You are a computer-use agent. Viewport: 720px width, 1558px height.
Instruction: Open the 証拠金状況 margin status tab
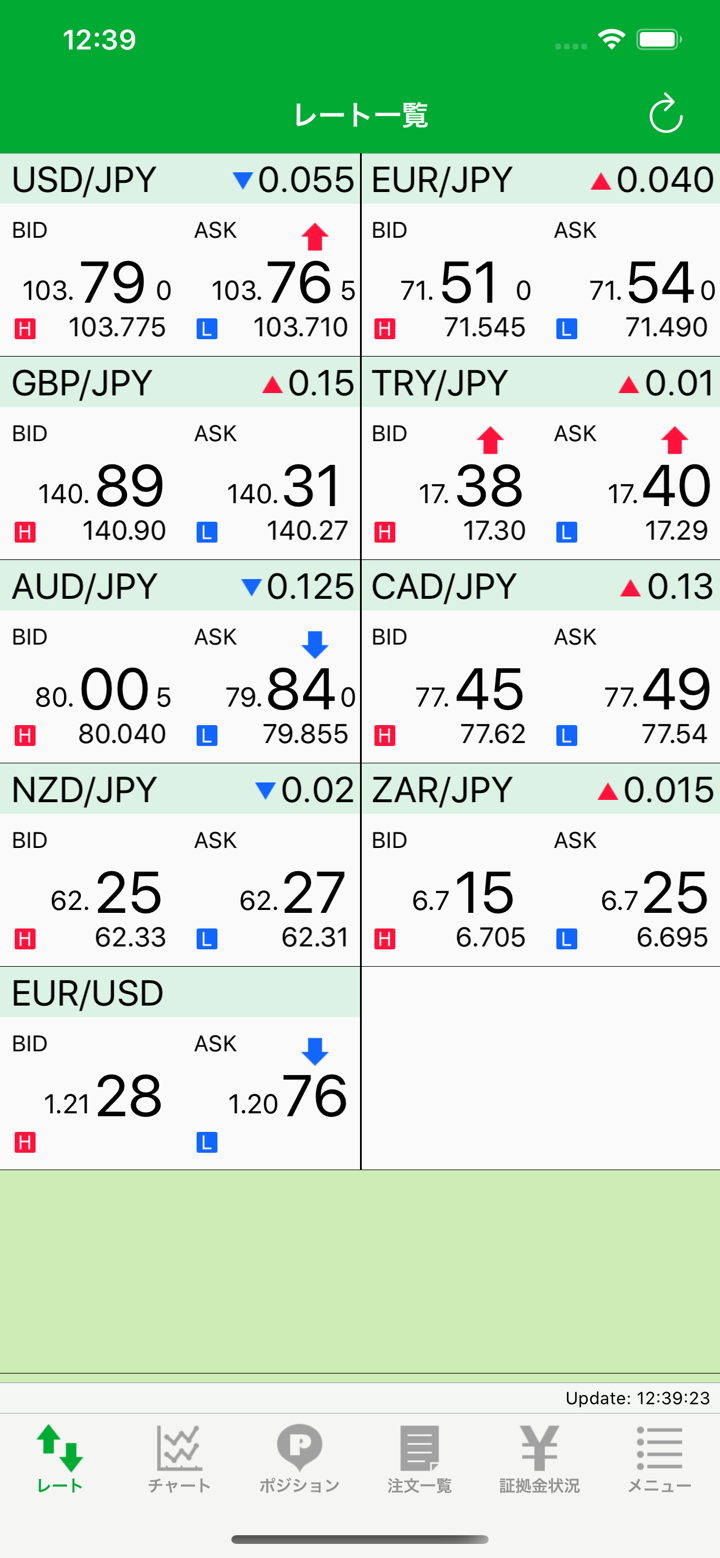point(539,1458)
